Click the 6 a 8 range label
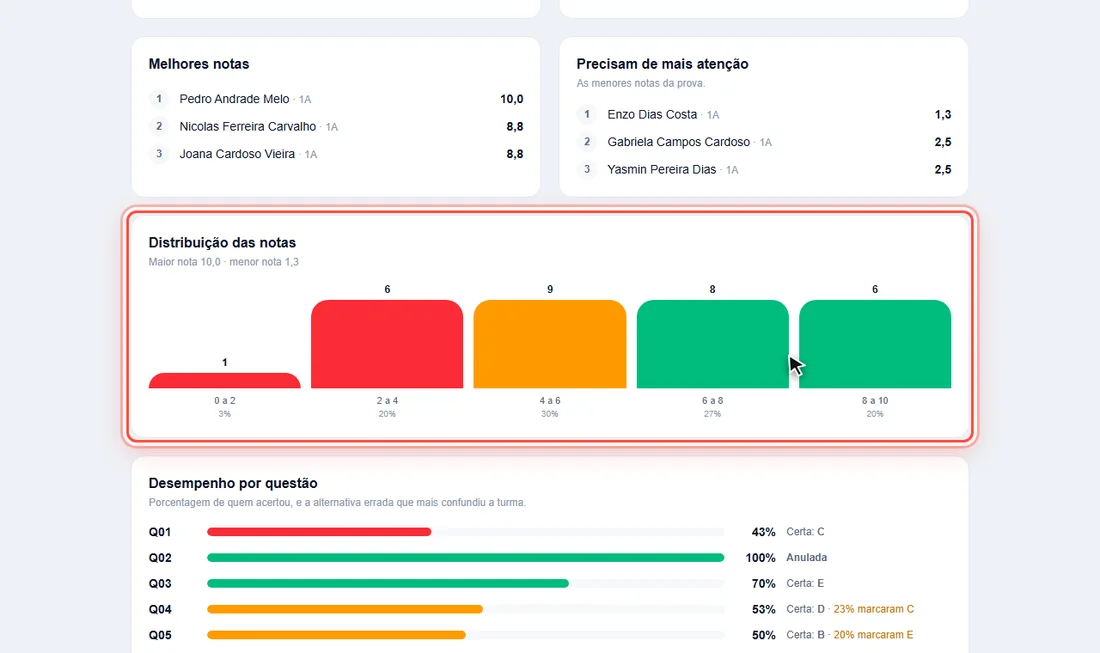 click(x=713, y=400)
